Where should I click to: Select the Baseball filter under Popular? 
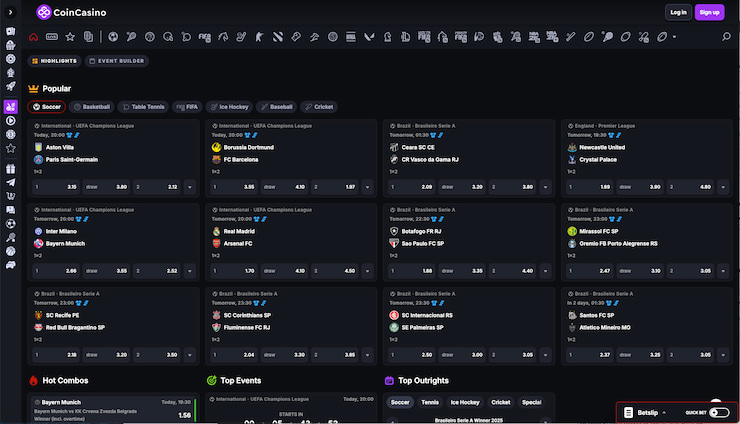(x=277, y=107)
